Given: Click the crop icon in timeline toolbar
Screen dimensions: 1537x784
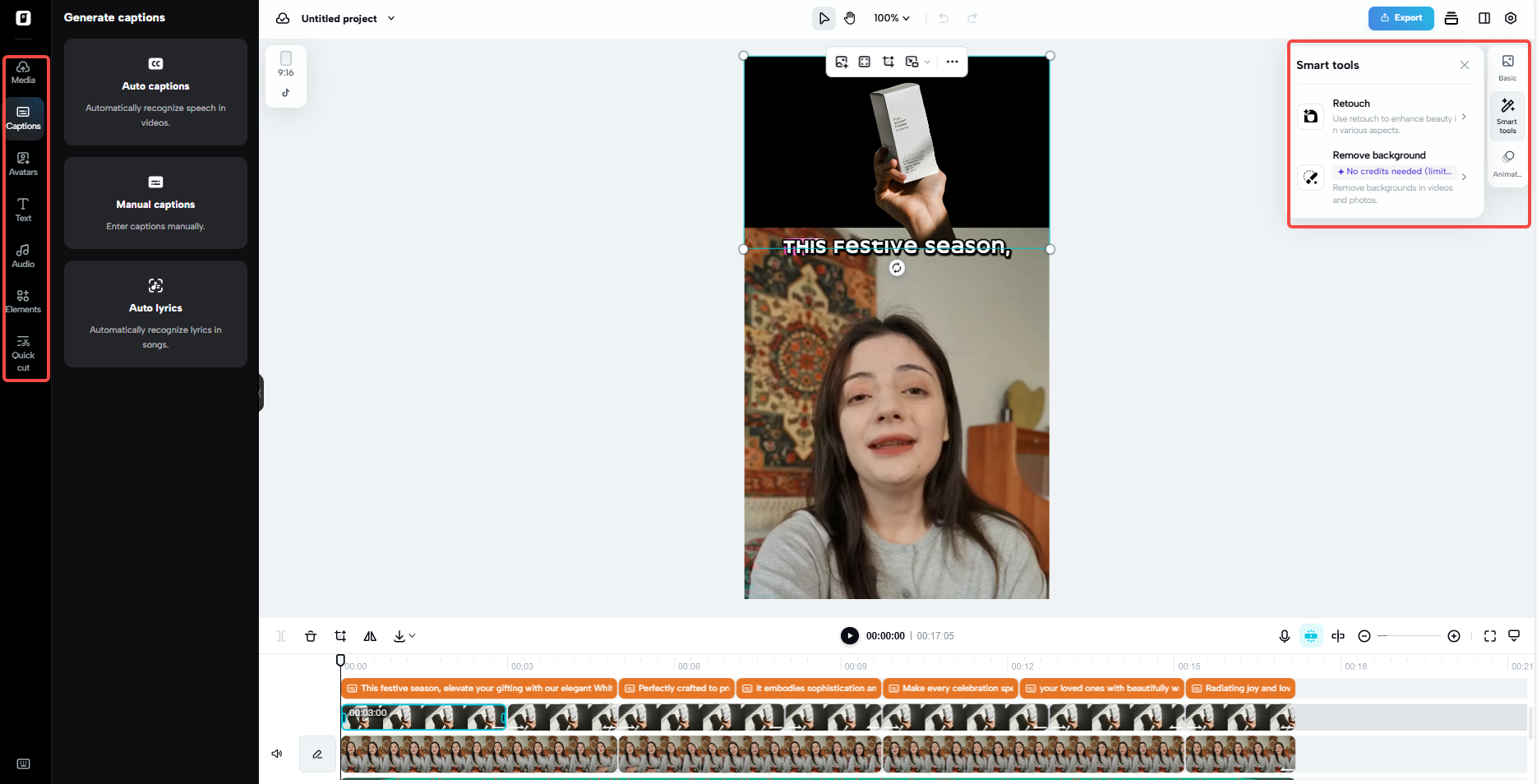Looking at the screenshot, I should tap(340, 636).
